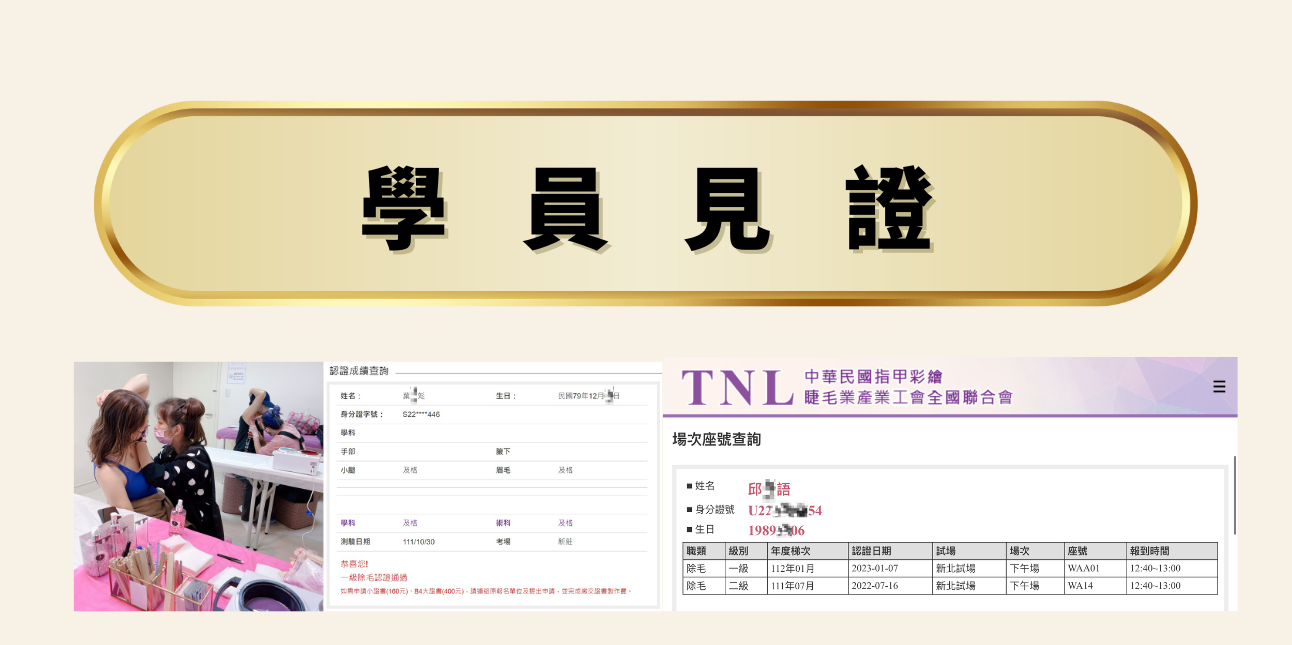Screen dimensions: 1292x645
Task: Click the 認證日期 column header
Action: pyautogui.click(x=871, y=551)
